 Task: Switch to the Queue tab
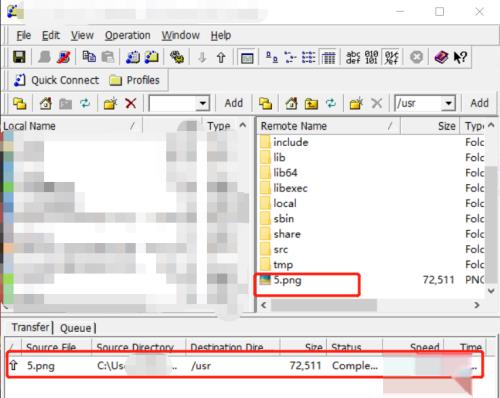tap(76, 328)
